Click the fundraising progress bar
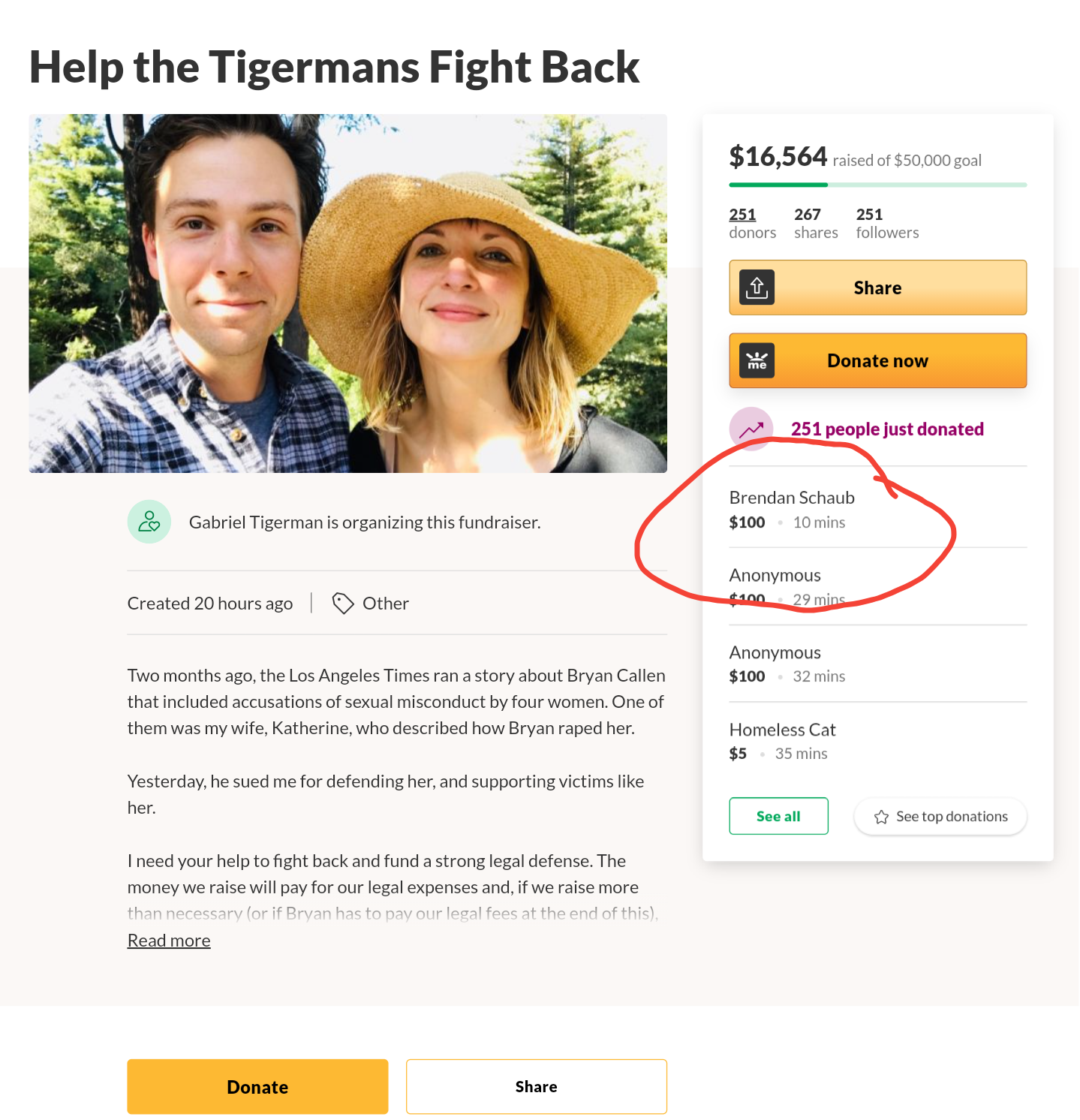The width and height of the screenshot is (1080, 1120). click(x=877, y=185)
